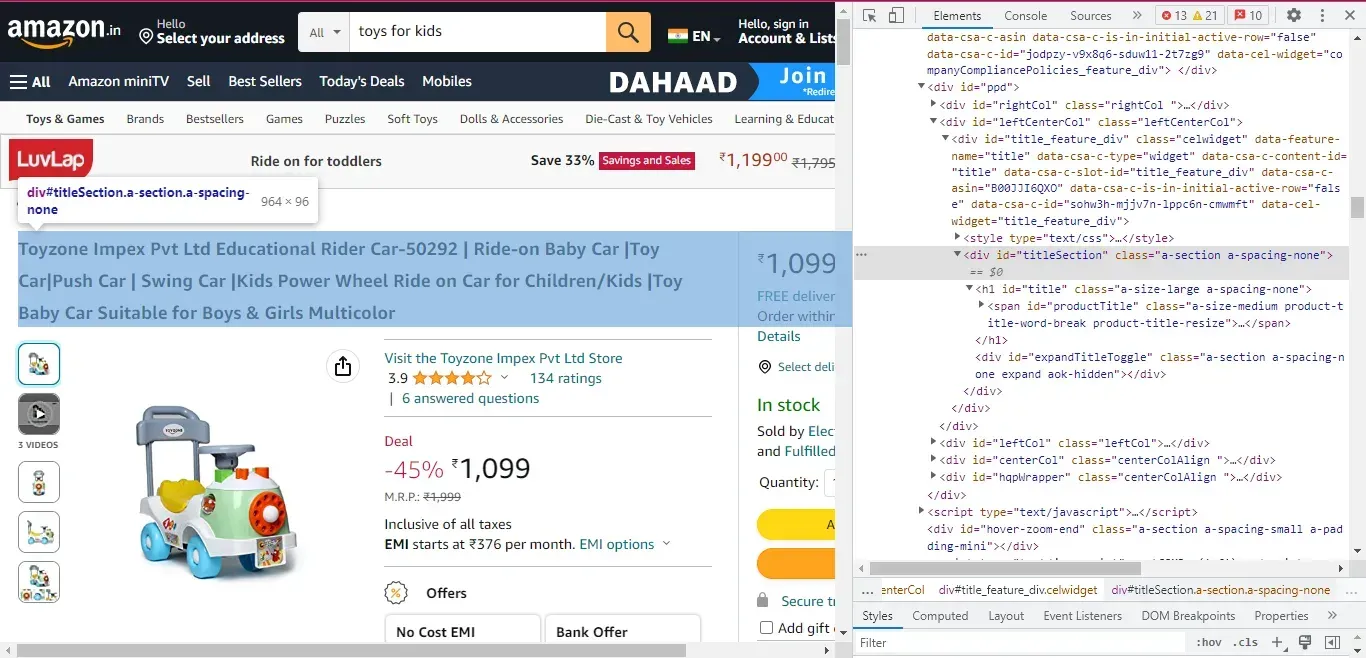1366x658 pixels.
Task: Show more Styles pane tabs chevron
Action: 1332,616
